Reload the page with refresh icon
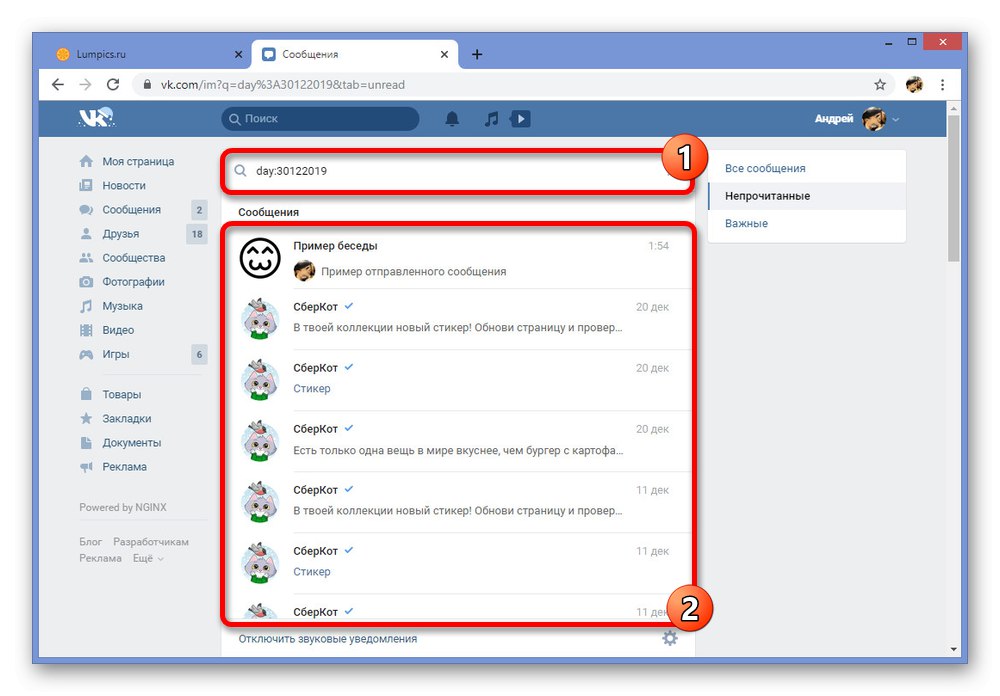The width and height of the screenshot is (1000, 696). coord(113,84)
